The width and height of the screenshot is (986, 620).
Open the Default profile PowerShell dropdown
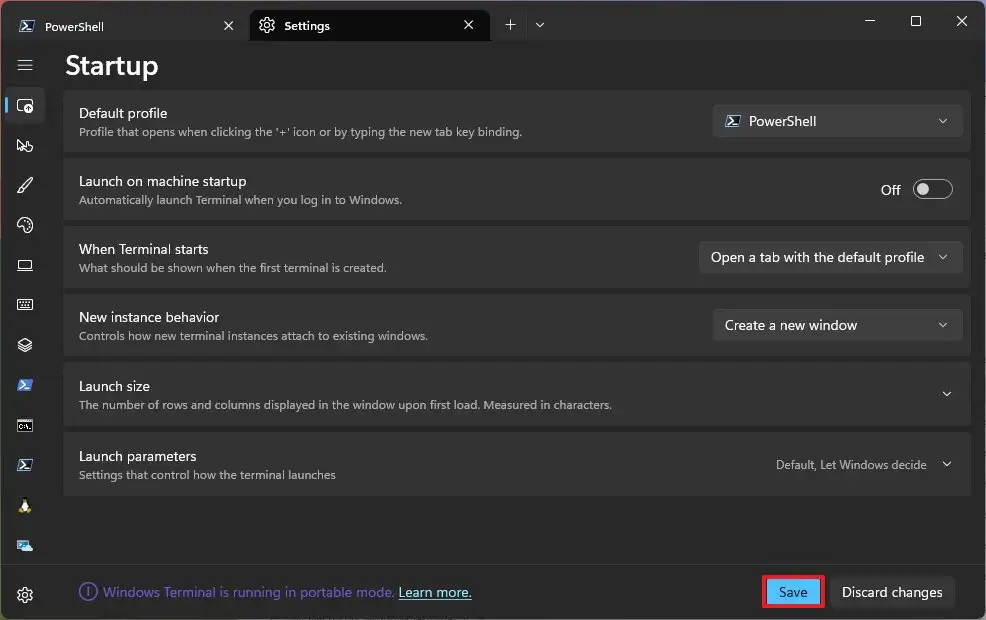click(837, 121)
